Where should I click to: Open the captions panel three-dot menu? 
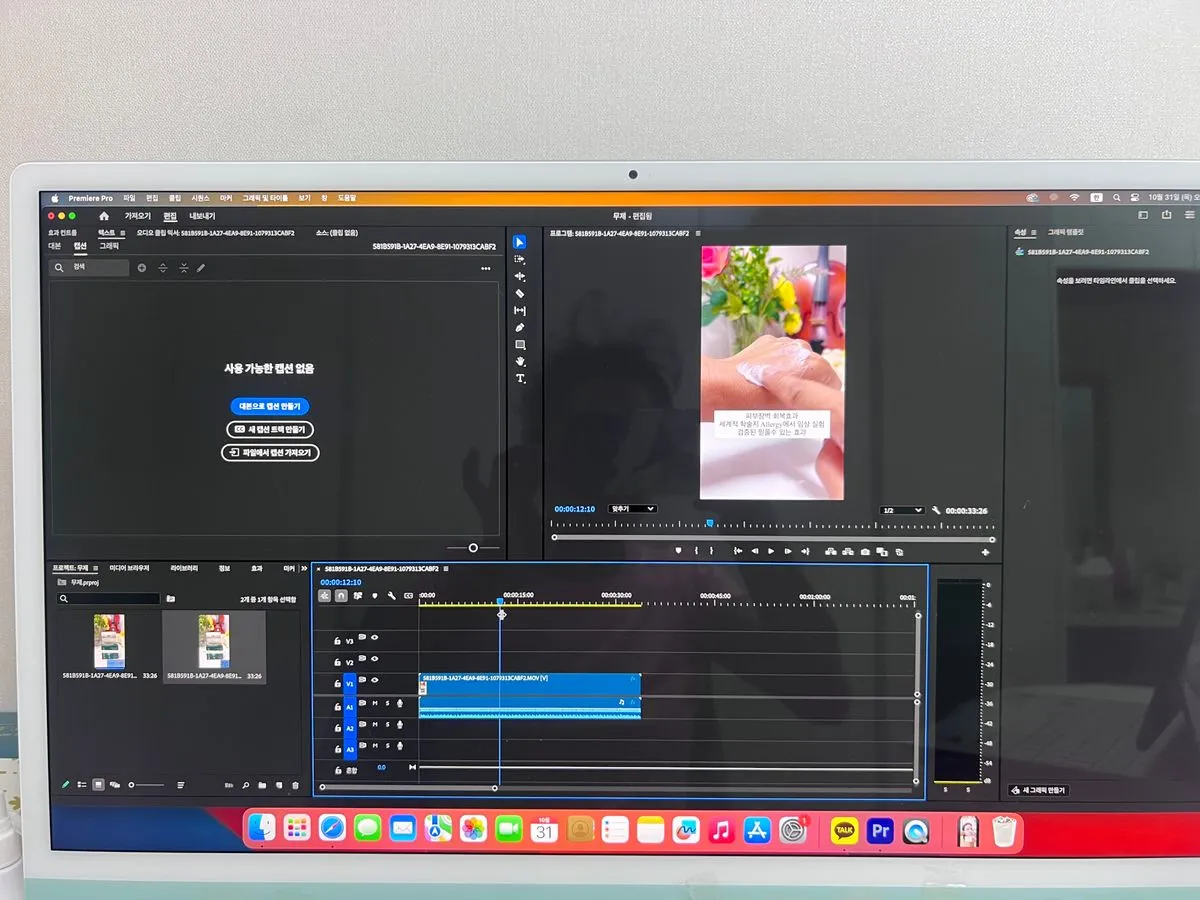tap(485, 268)
